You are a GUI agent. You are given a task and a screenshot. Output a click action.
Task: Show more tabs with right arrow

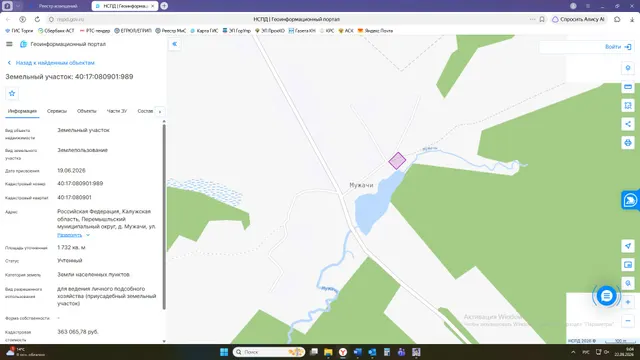[x=160, y=111]
